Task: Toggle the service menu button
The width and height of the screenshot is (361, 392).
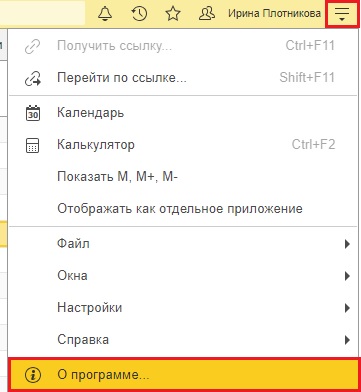Action: [x=342, y=14]
